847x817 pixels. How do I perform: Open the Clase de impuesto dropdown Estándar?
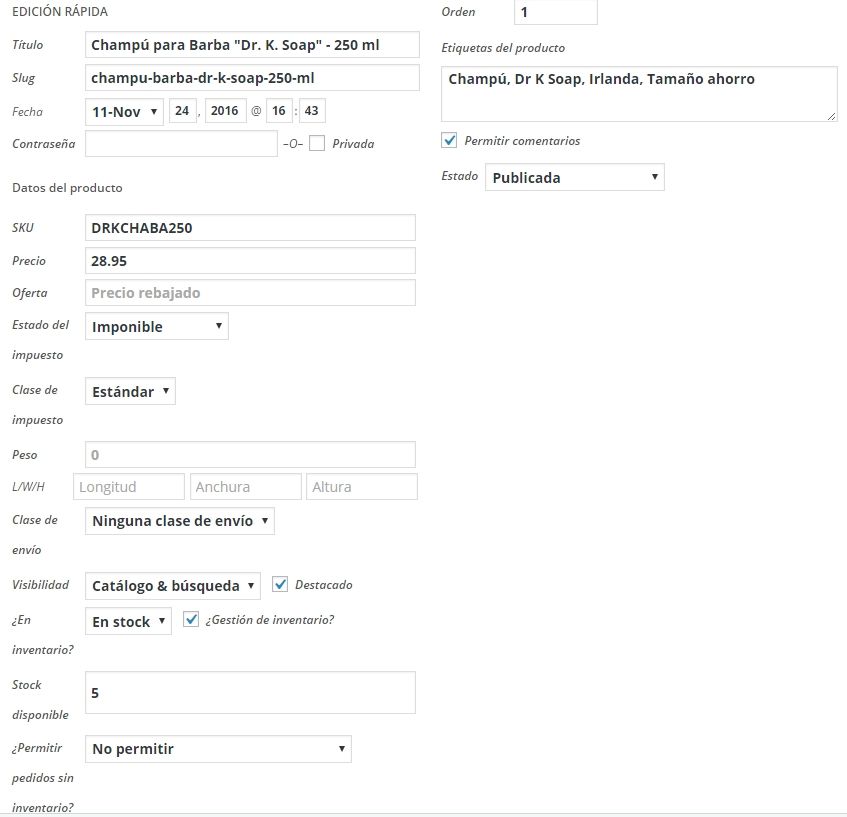(130, 391)
